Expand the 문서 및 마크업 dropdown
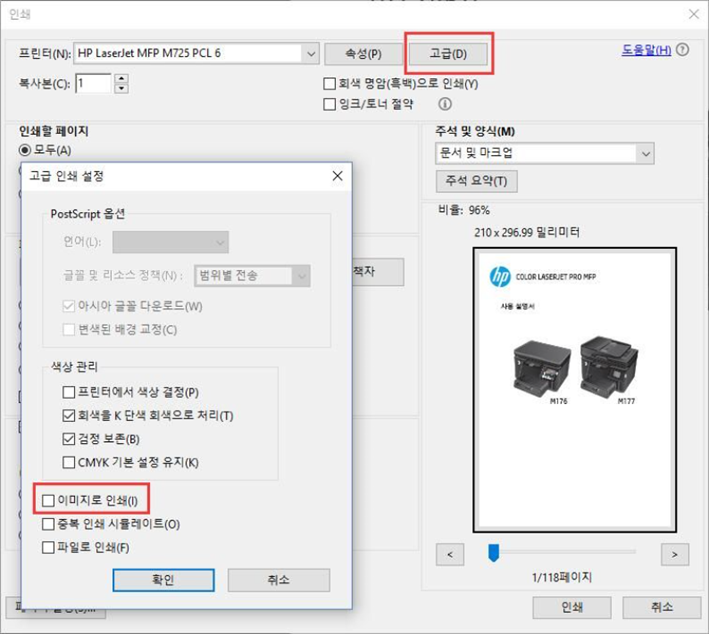Screen dimensions: 709x634 pos(545,153)
